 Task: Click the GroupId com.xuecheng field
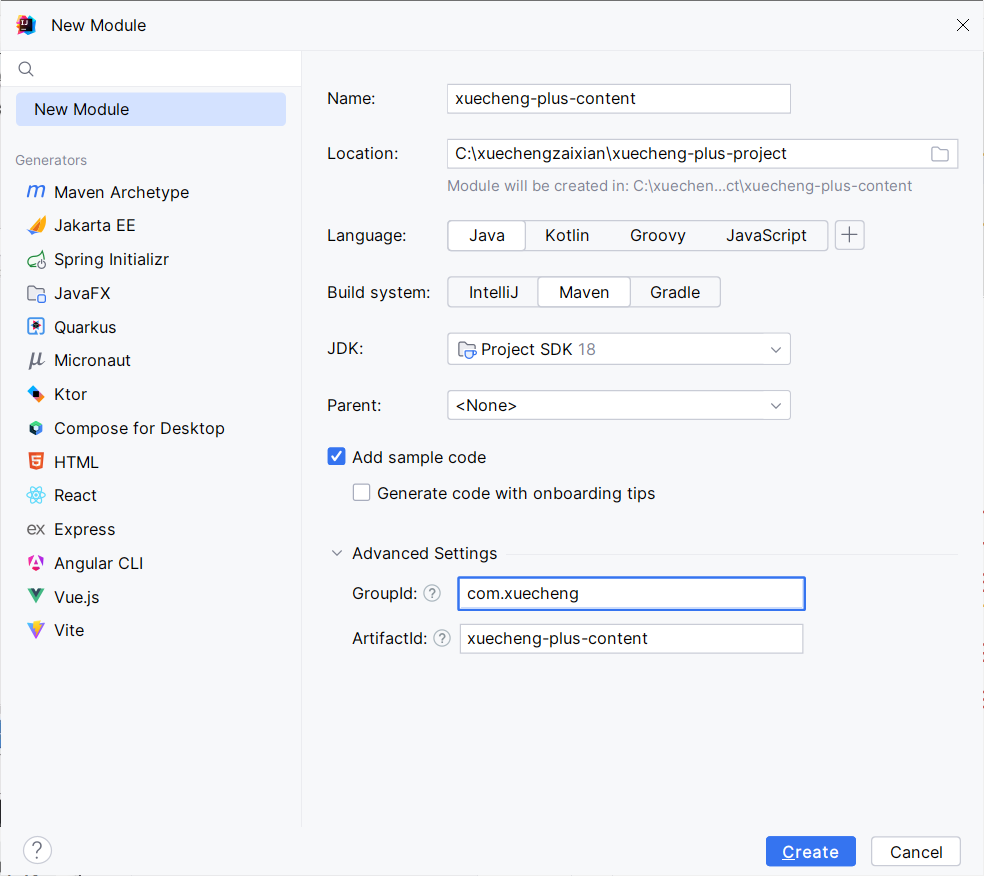(x=631, y=594)
